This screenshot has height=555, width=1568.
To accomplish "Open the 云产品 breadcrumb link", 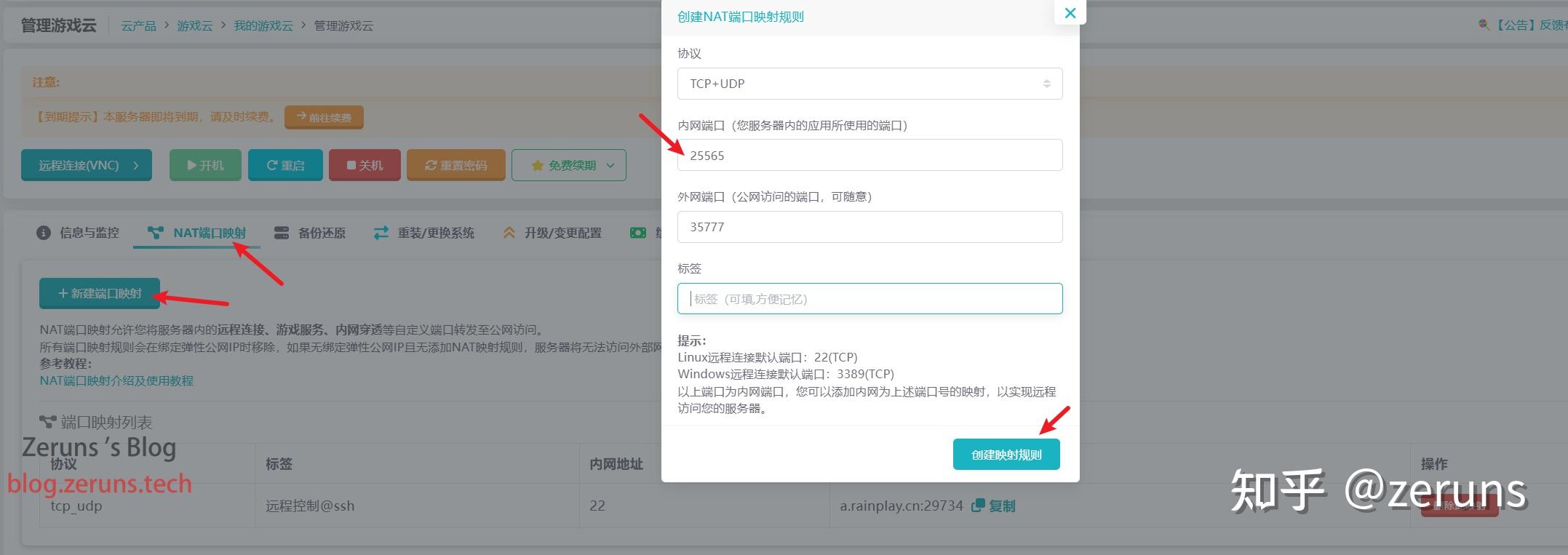I will (138, 25).
